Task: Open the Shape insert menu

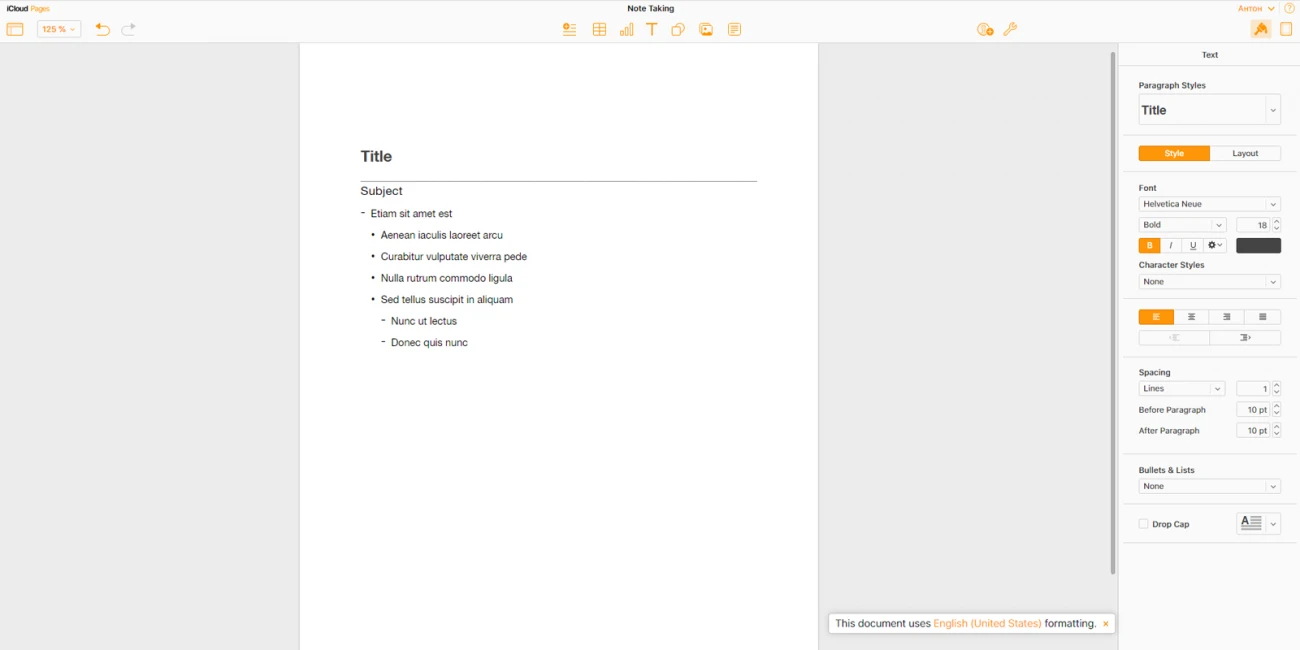Action: coord(678,30)
